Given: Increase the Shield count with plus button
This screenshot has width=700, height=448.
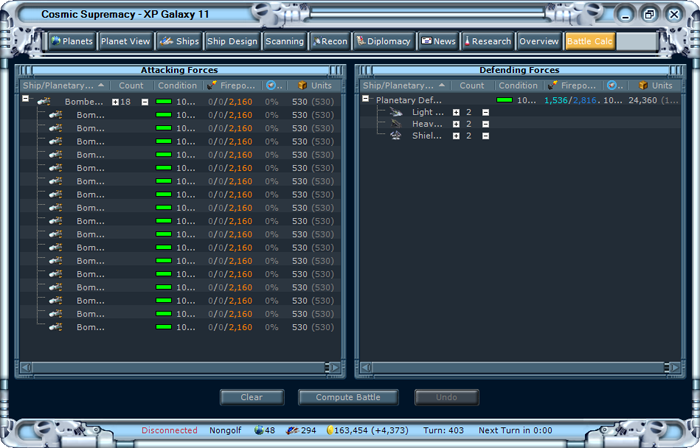Looking at the screenshot, I should [x=456, y=136].
